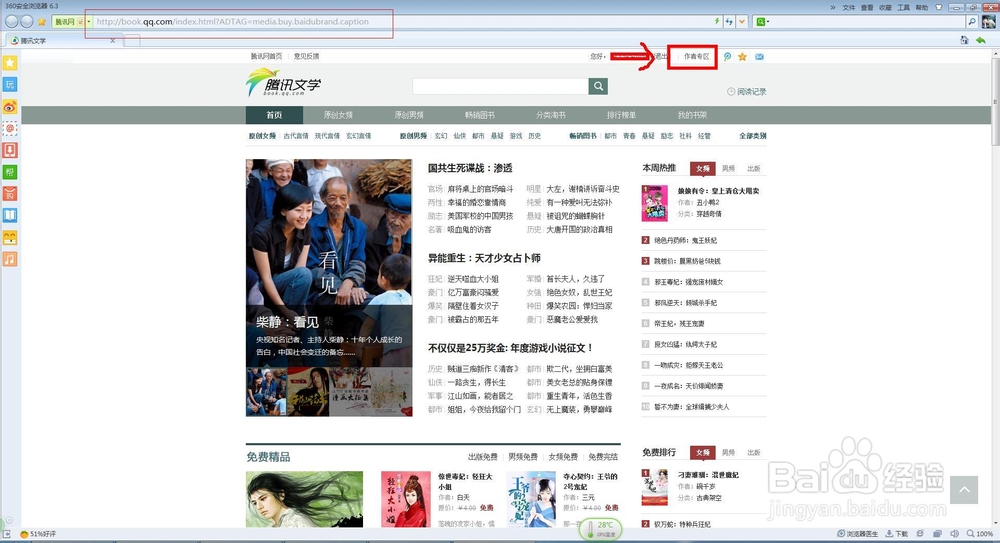Click the Tencent Weibo icon in the page header
The width and height of the screenshot is (1000, 543).
click(727, 57)
